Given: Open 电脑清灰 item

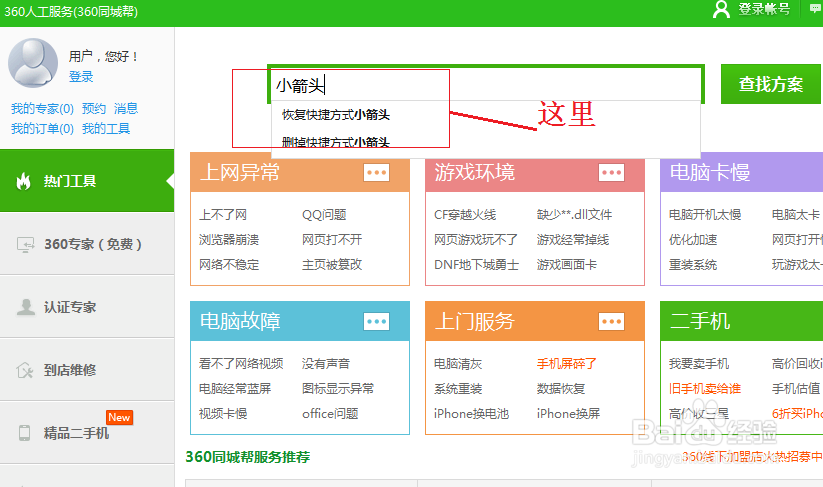Looking at the screenshot, I should point(458,364).
